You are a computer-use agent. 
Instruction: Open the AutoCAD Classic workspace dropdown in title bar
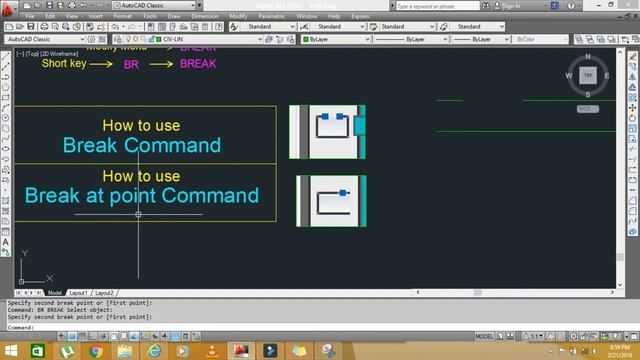(153, 5)
